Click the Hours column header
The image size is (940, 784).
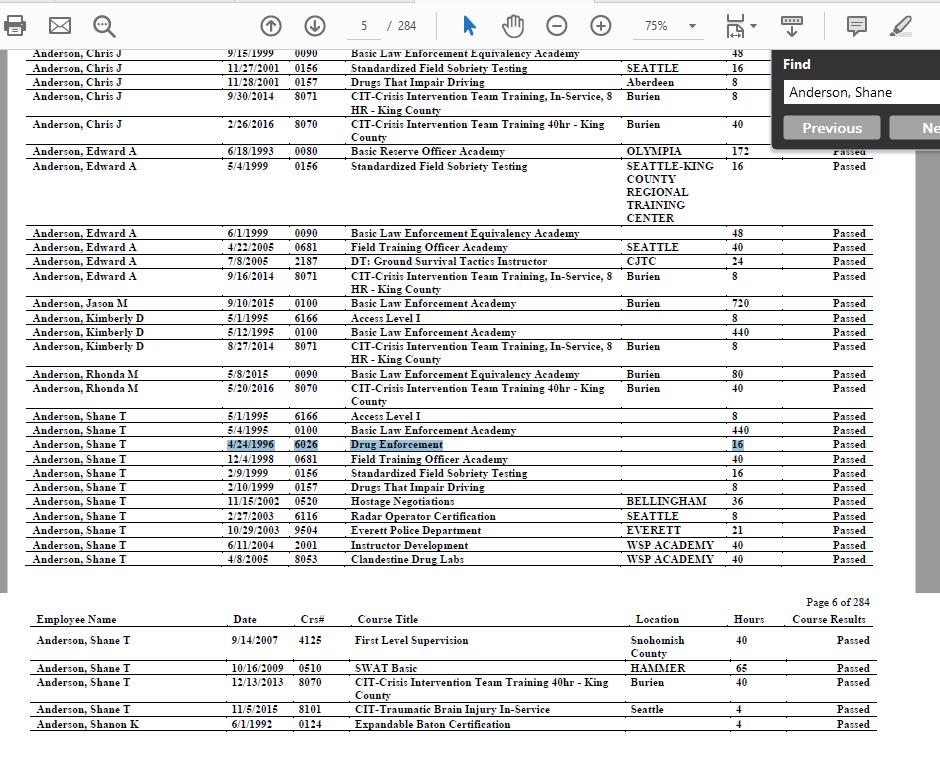749,619
